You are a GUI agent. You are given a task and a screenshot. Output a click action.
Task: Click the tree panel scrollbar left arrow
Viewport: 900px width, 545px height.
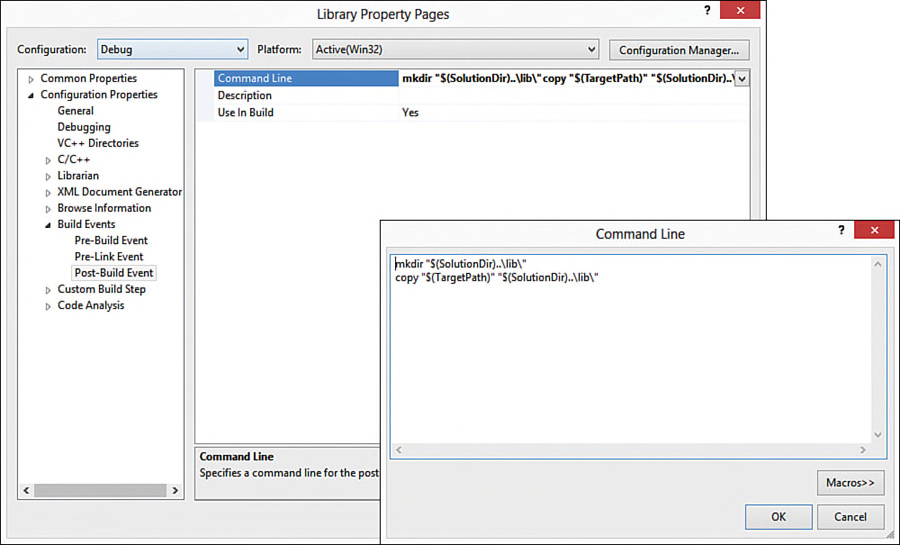26,490
